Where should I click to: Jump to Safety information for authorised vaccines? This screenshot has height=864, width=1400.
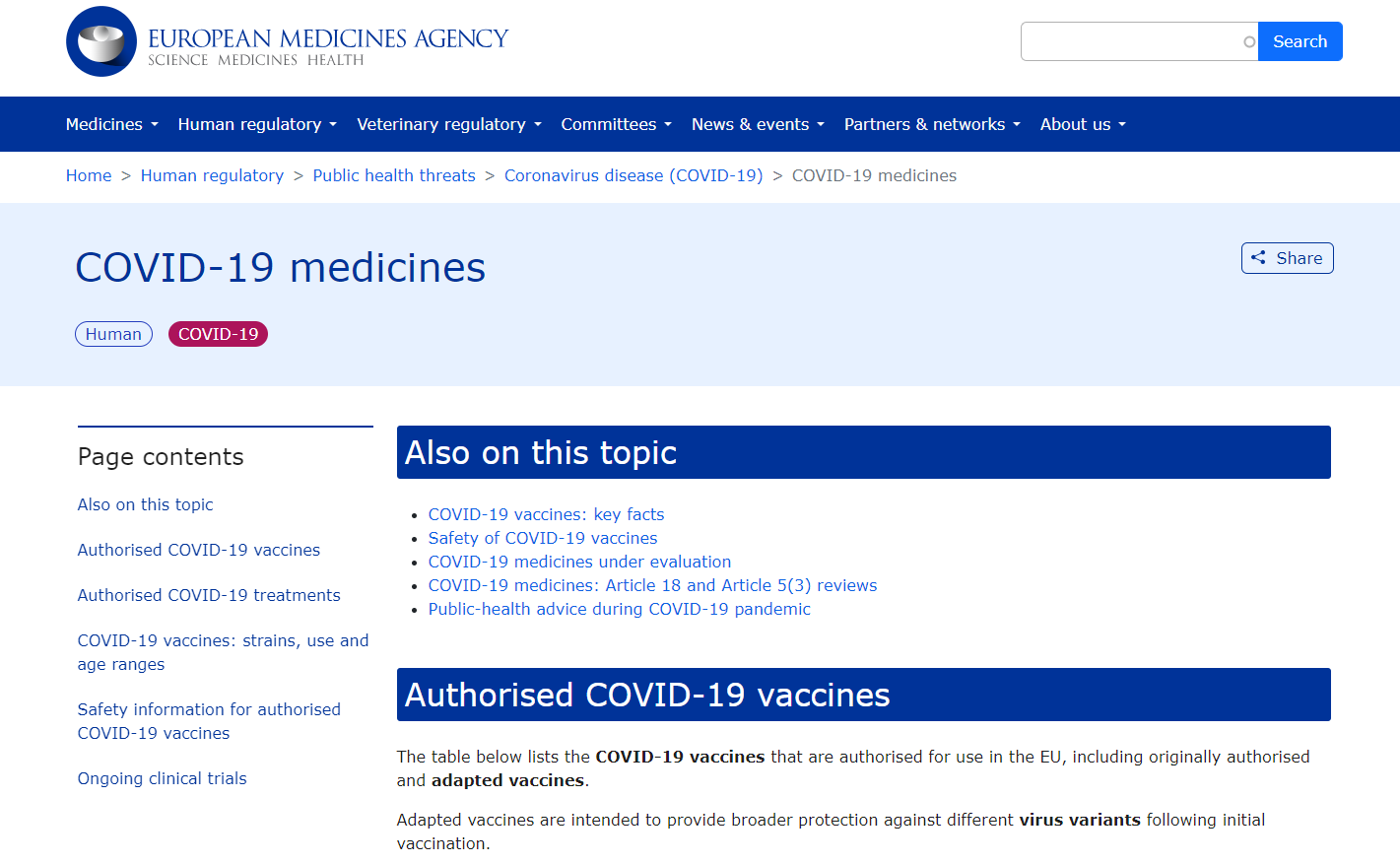[x=209, y=721]
